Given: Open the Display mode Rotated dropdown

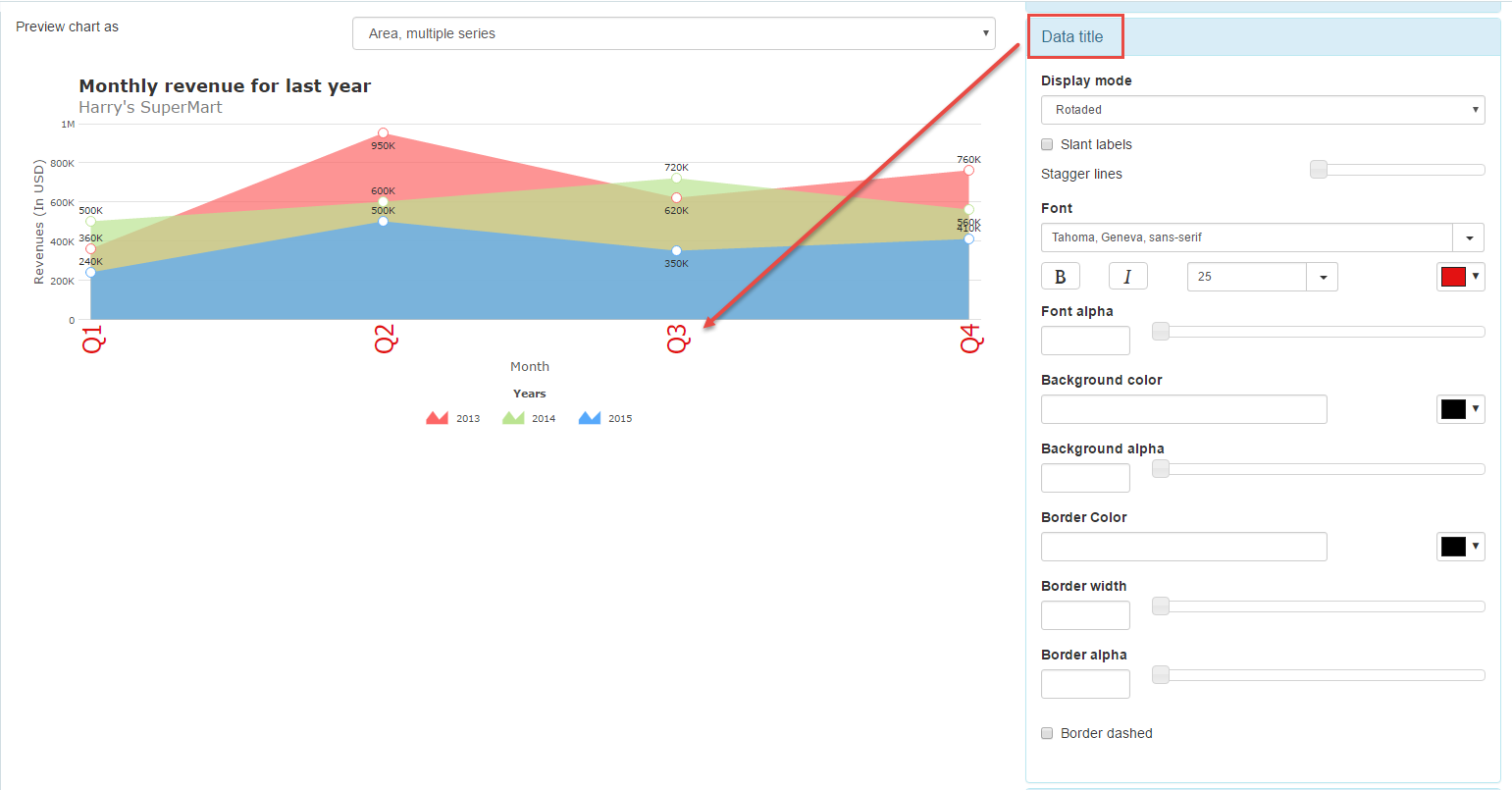Looking at the screenshot, I should click(1262, 110).
